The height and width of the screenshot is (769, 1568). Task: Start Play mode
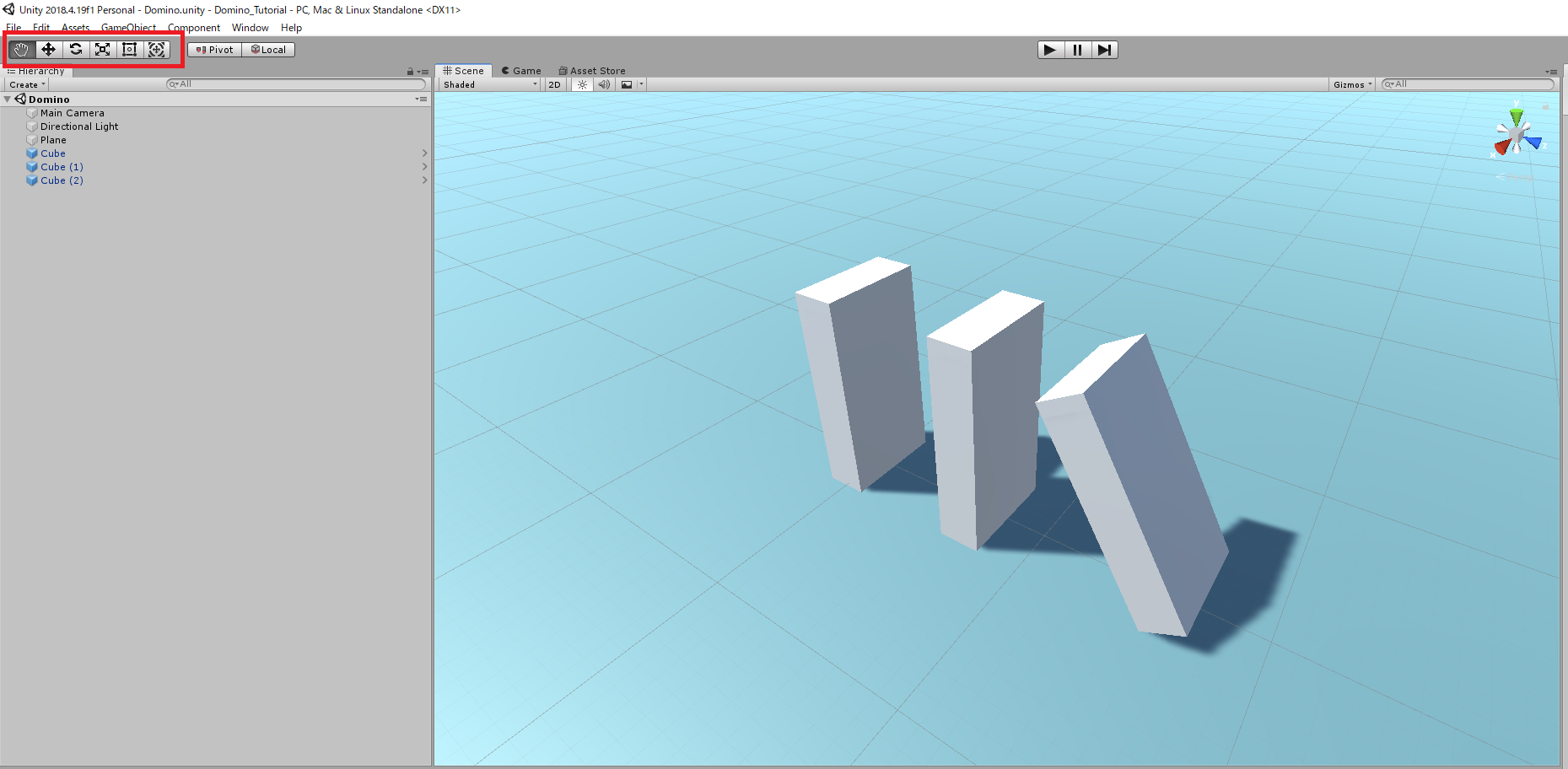[1050, 50]
